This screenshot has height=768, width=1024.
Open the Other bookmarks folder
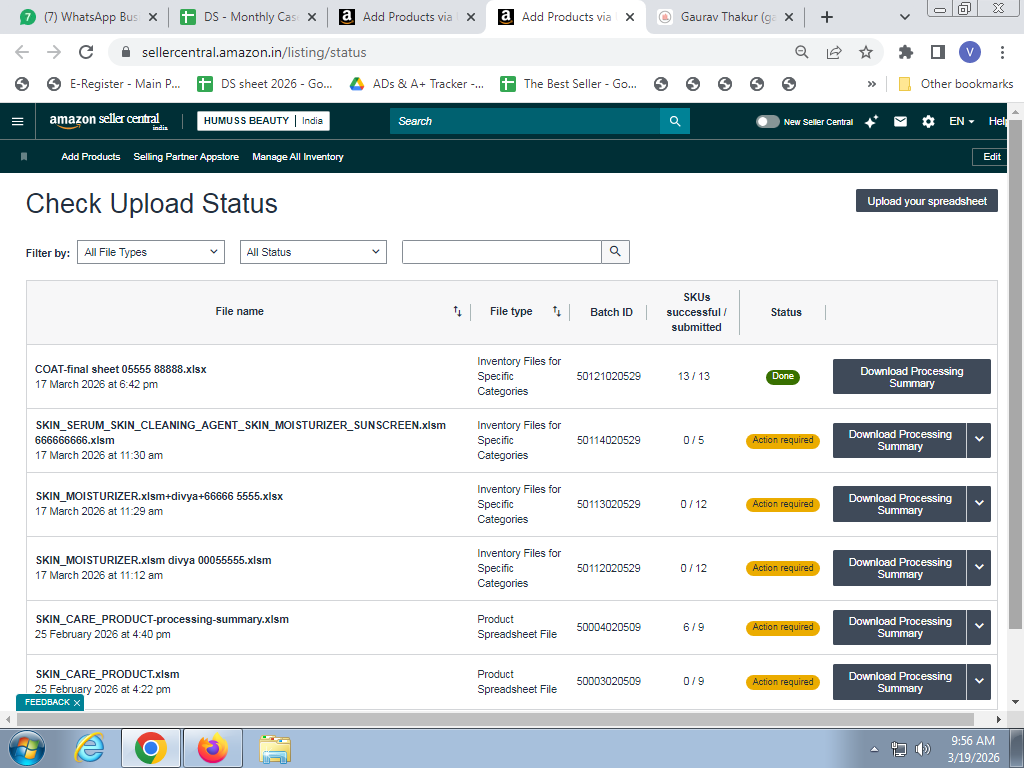pos(956,84)
